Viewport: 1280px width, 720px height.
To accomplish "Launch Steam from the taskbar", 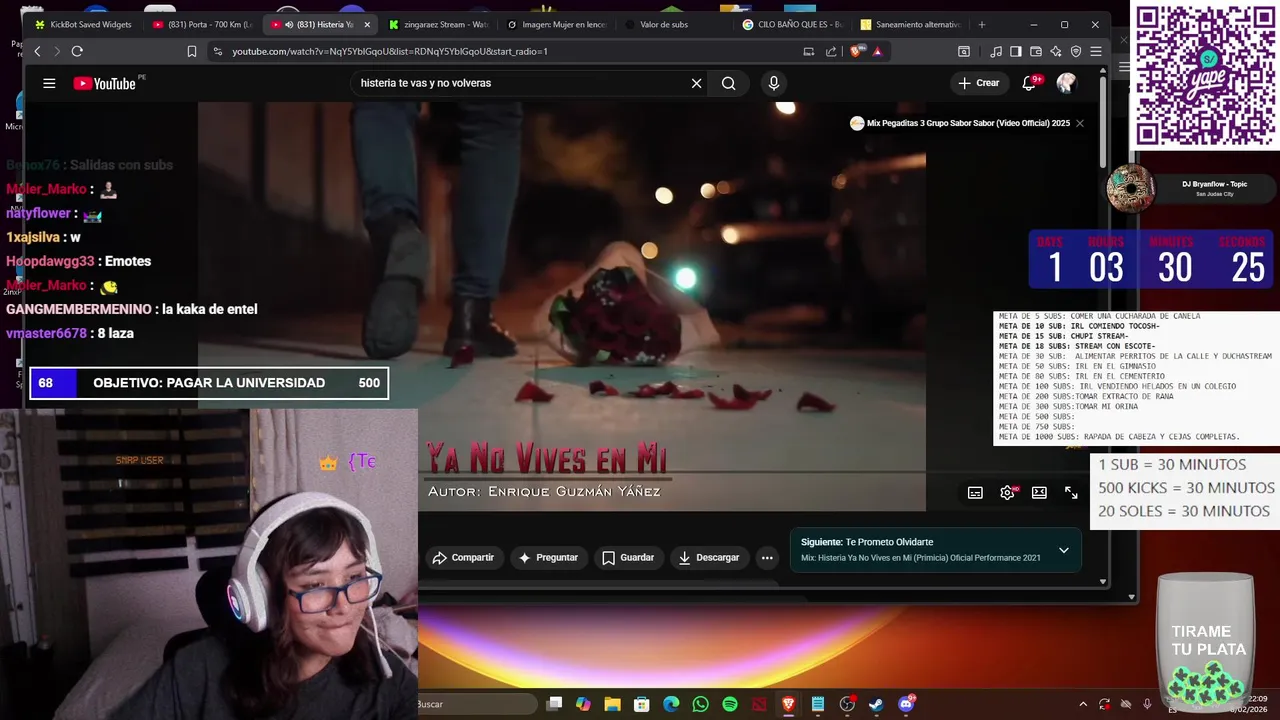I will click(x=876, y=704).
